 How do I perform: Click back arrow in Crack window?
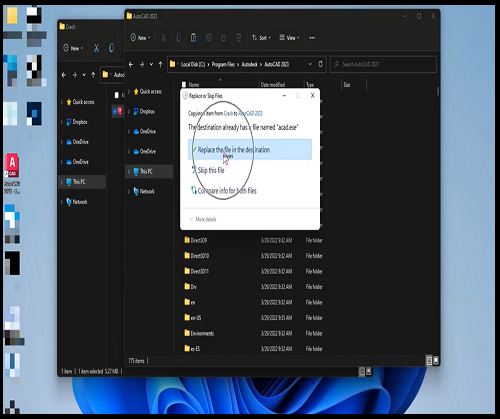click(x=64, y=75)
